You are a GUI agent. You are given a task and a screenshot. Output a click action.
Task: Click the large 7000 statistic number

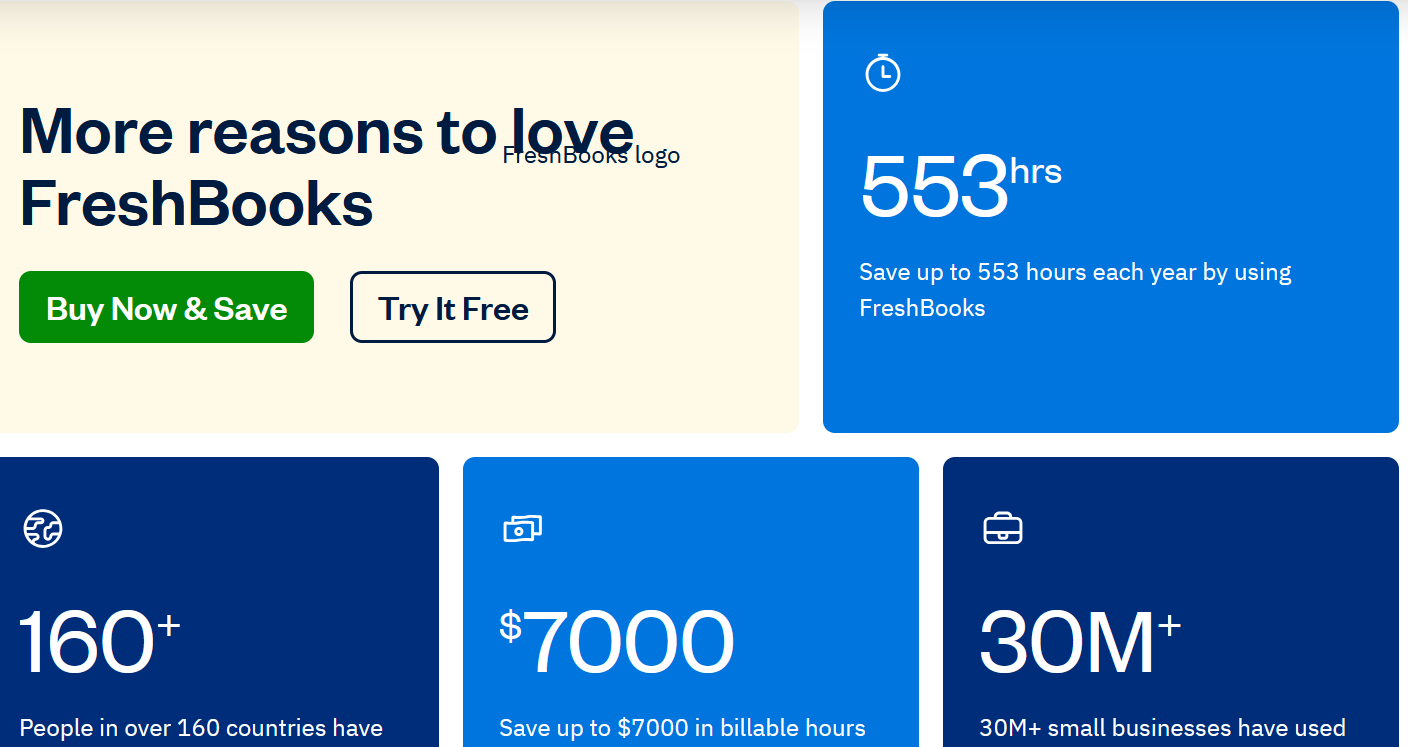tap(629, 644)
